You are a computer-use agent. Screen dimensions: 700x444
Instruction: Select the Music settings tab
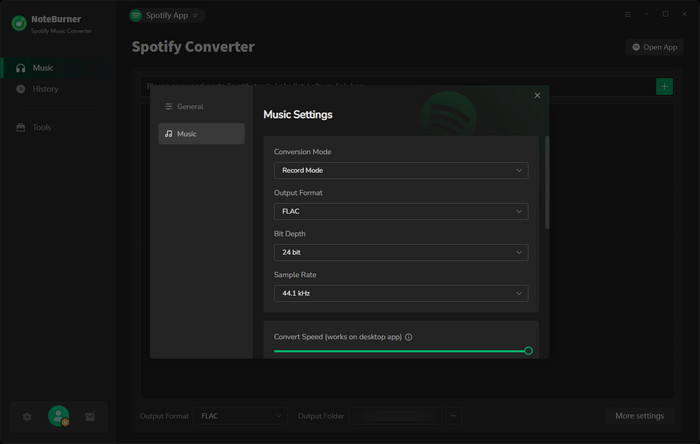coord(201,133)
